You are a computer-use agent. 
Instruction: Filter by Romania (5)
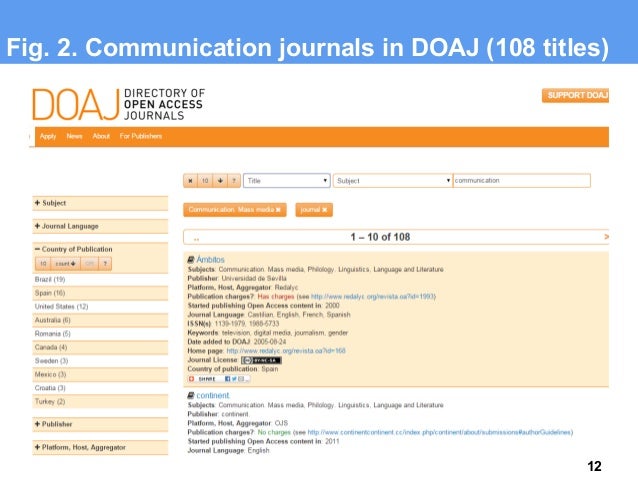pos(52,334)
